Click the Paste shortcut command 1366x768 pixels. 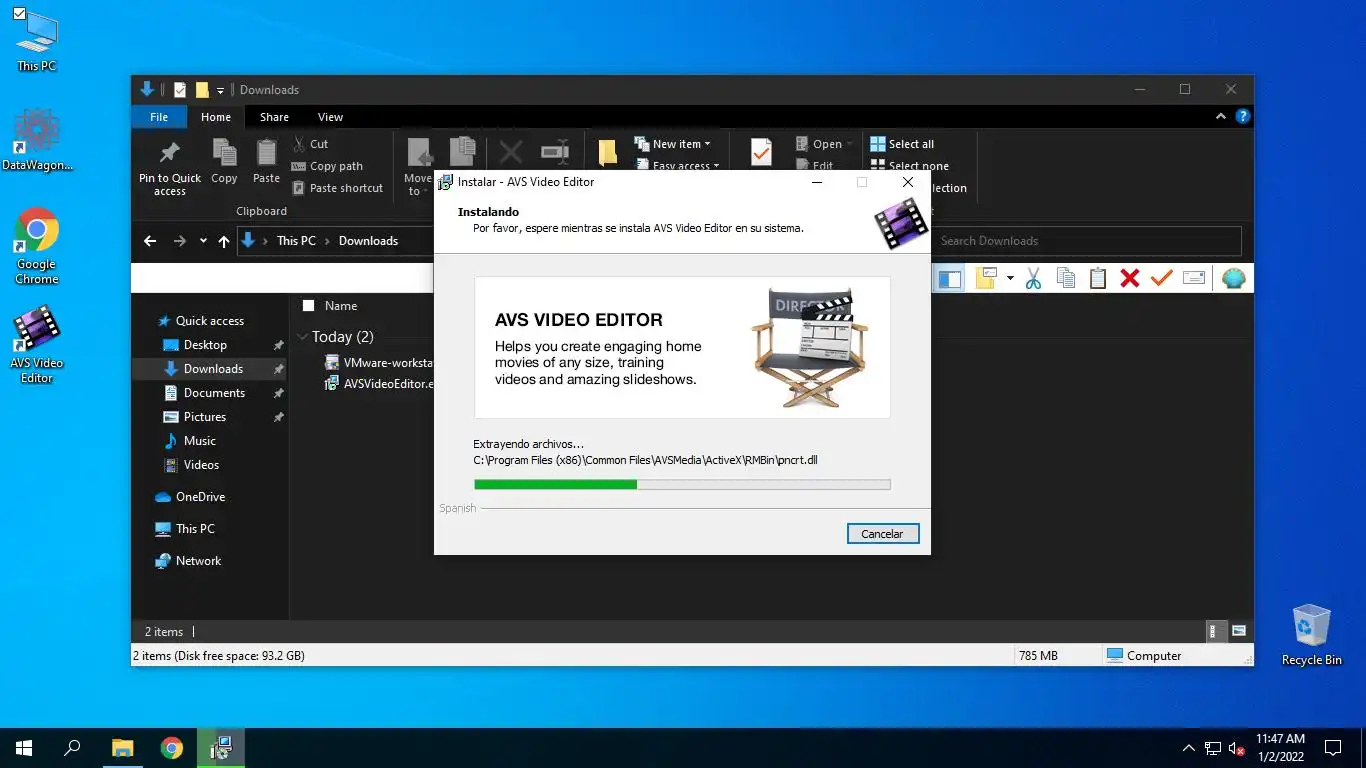click(337, 188)
